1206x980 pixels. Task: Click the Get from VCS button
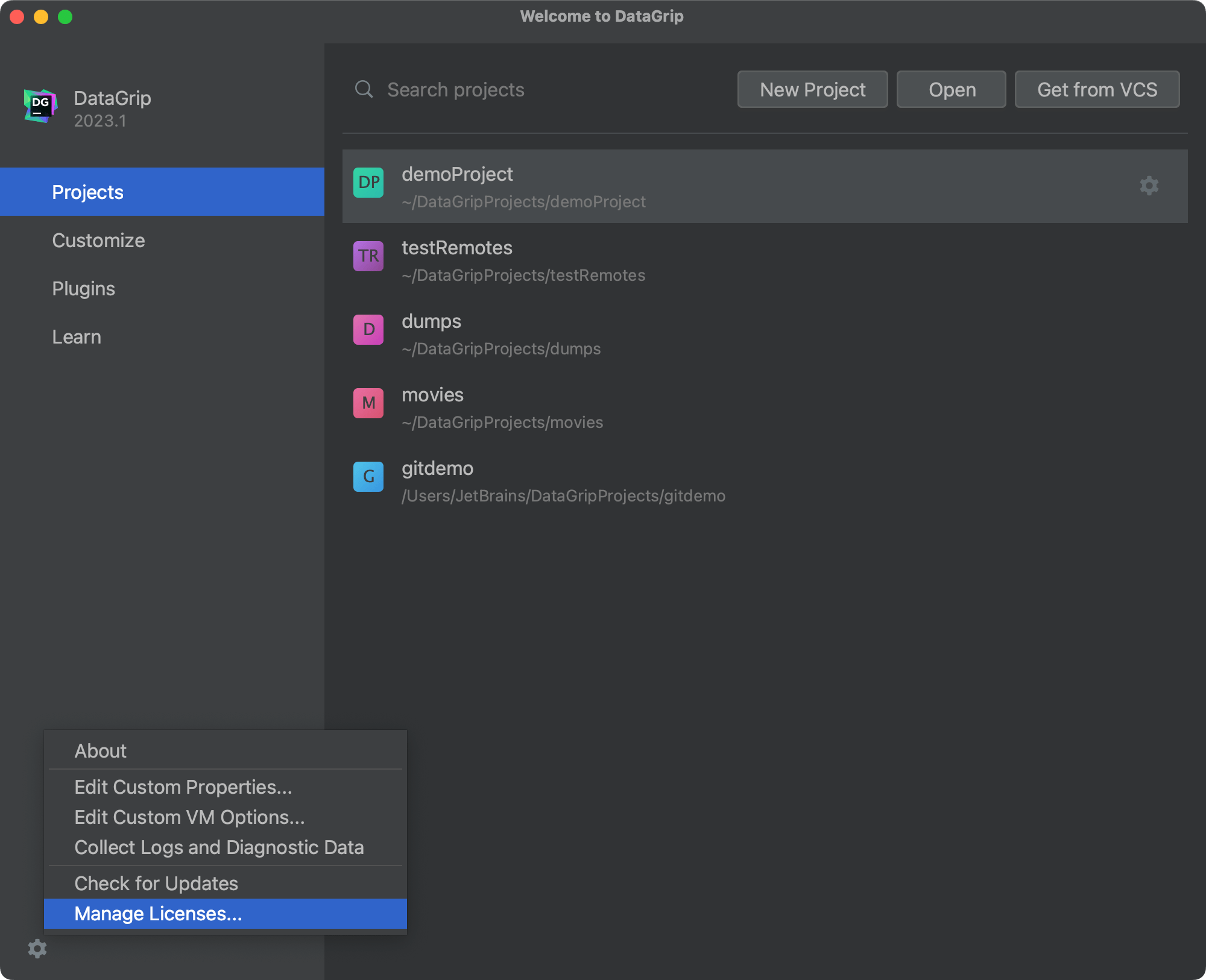coord(1097,89)
